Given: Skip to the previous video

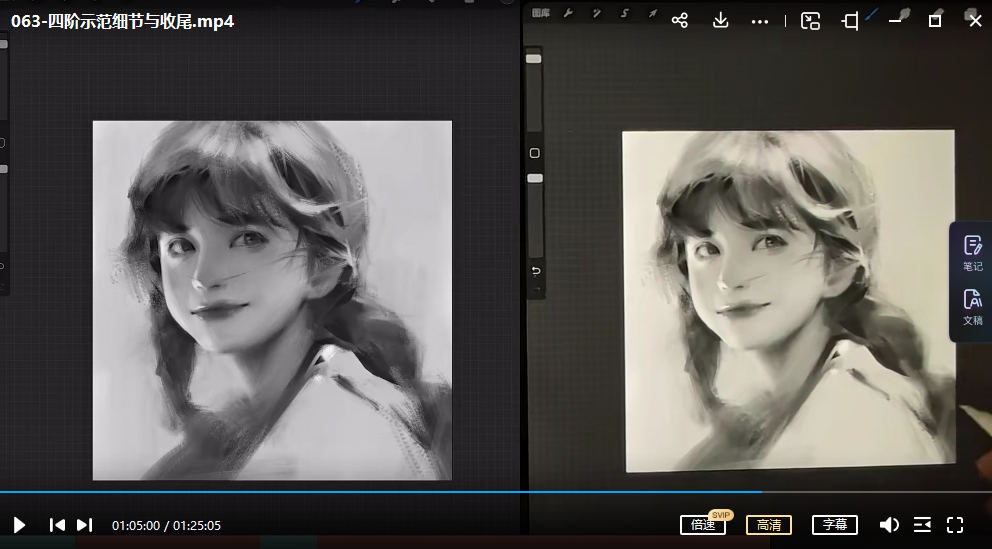Looking at the screenshot, I should coord(57,525).
